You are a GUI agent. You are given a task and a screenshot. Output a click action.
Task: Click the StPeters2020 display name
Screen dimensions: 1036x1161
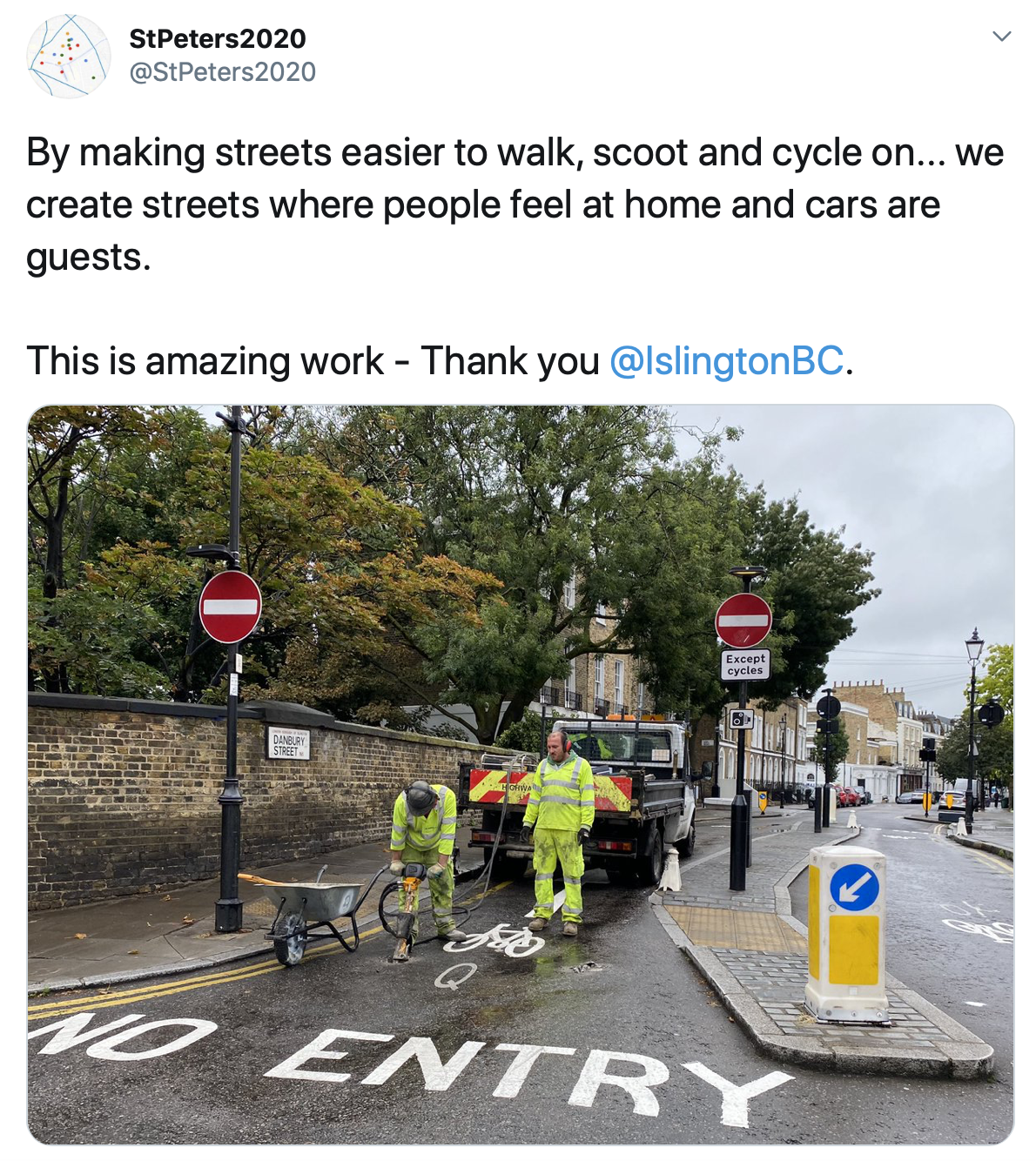tap(218, 38)
